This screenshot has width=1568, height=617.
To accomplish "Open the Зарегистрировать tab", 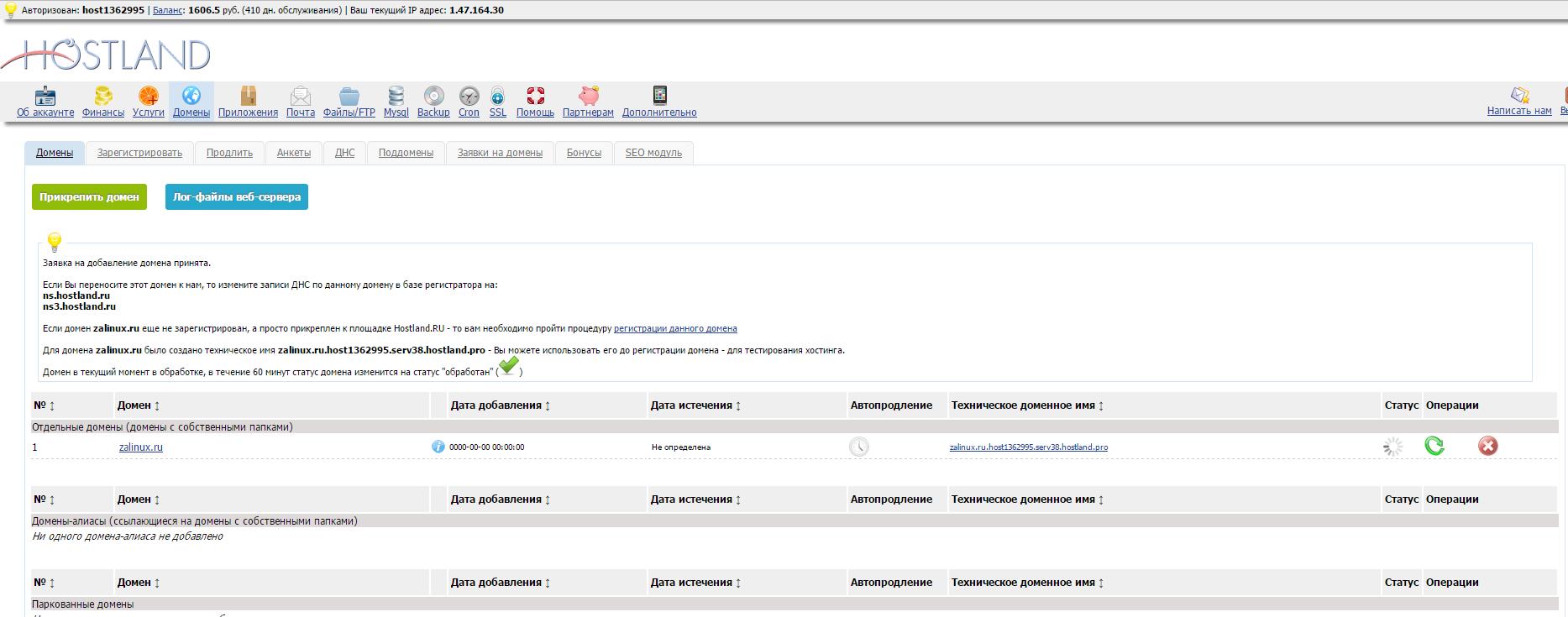I will click(x=139, y=153).
